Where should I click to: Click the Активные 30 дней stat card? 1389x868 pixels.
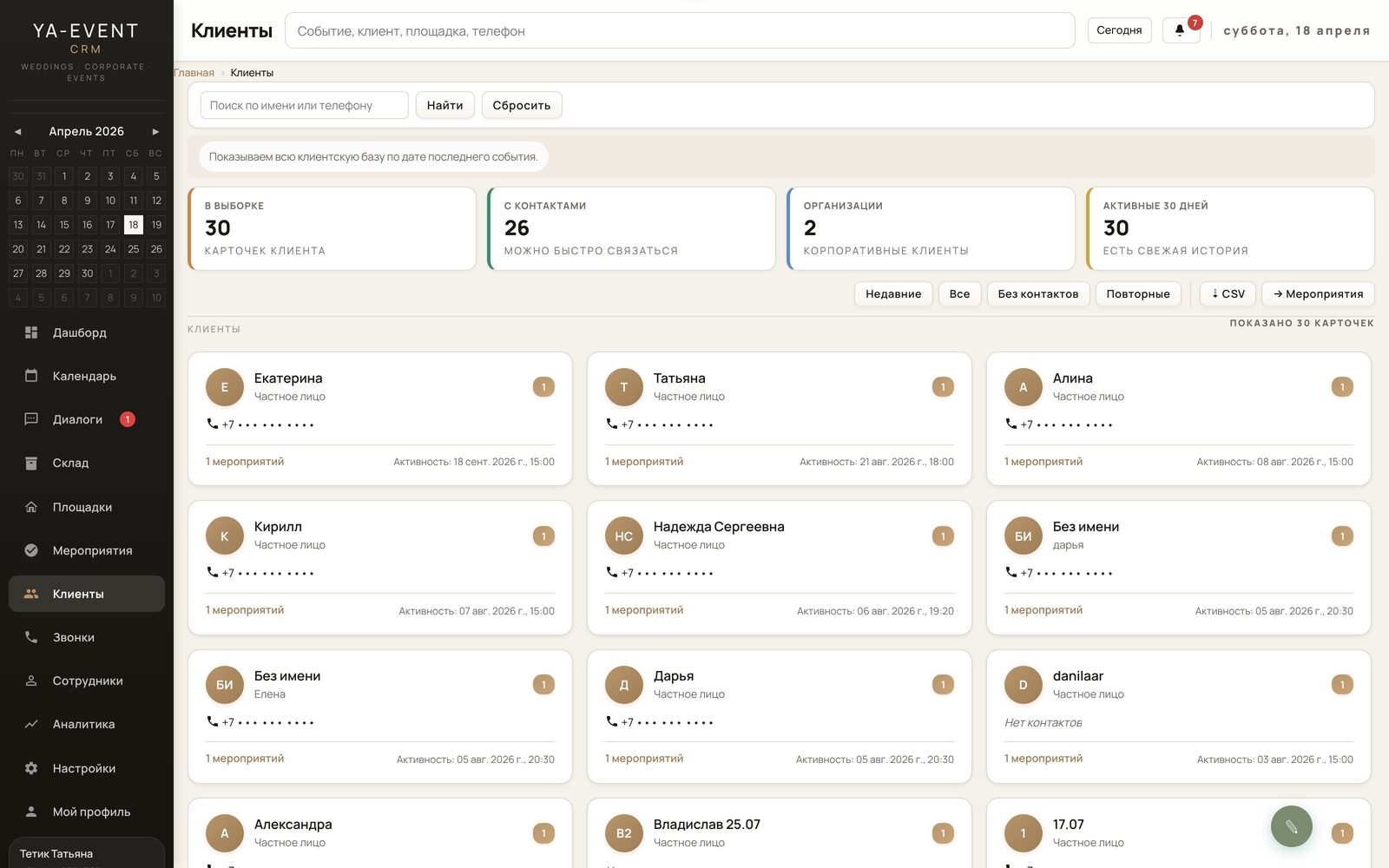coord(1230,229)
